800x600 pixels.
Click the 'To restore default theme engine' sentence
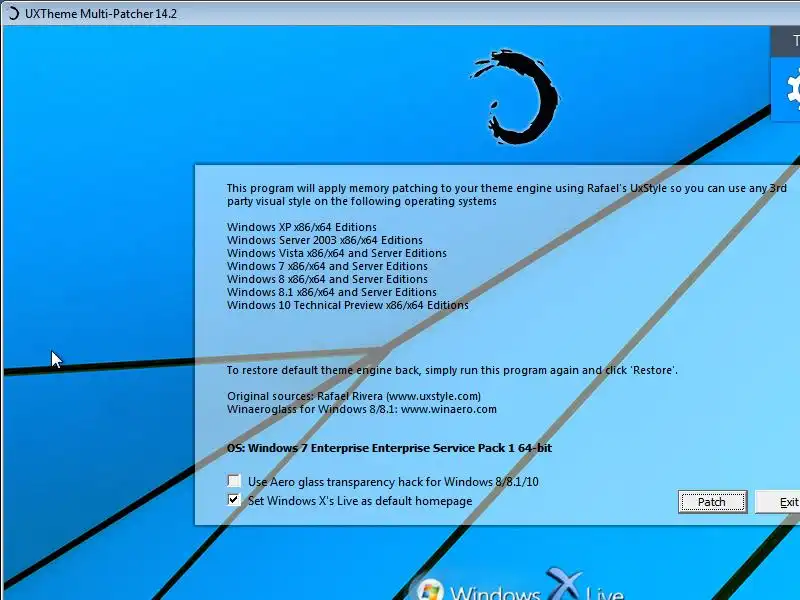[x=452, y=370]
